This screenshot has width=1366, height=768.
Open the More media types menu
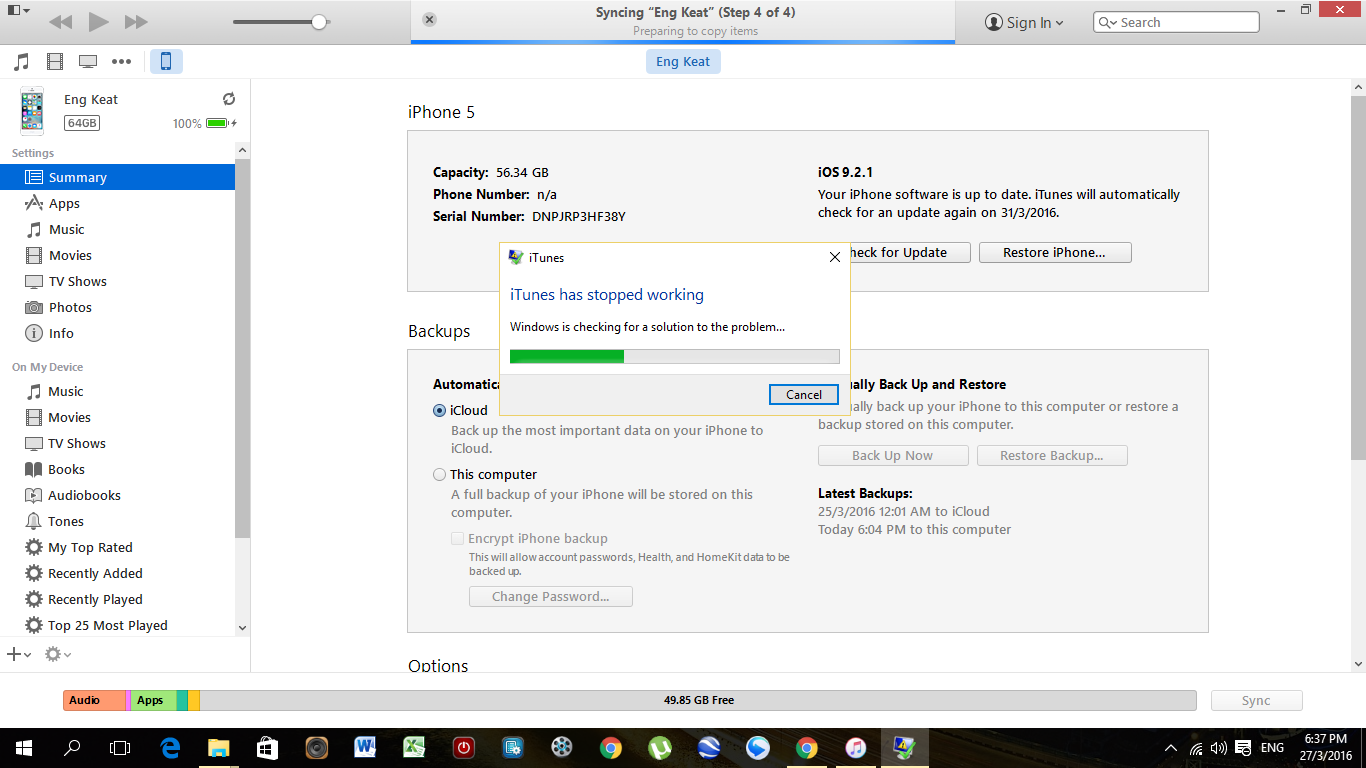click(x=122, y=62)
